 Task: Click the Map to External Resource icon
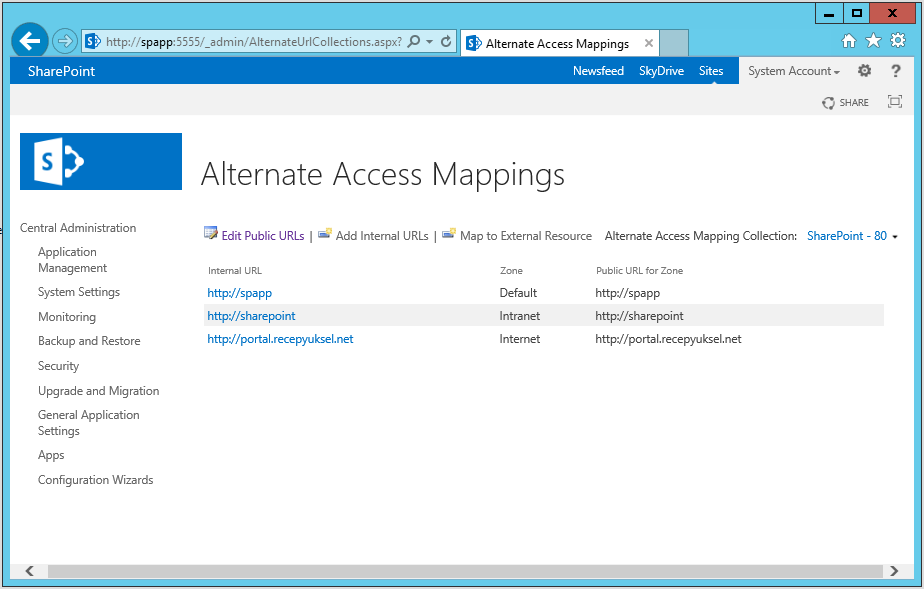pos(449,233)
